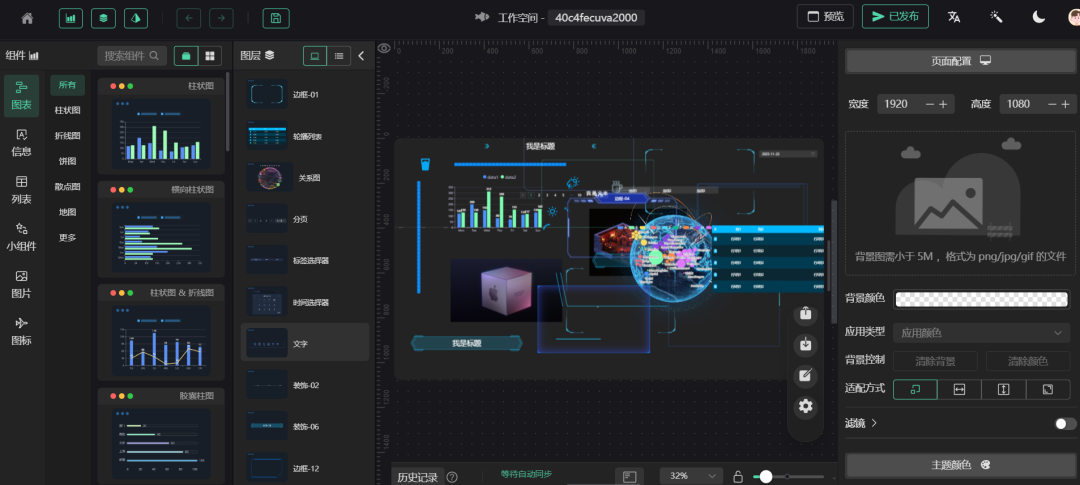Click the export upload floating icon
The image size is (1080, 485).
point(805,314)
